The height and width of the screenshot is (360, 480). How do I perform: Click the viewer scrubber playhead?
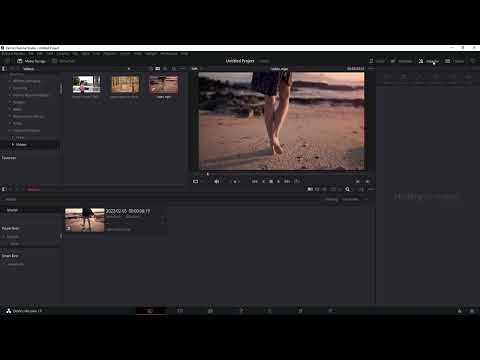coord(208,174)
